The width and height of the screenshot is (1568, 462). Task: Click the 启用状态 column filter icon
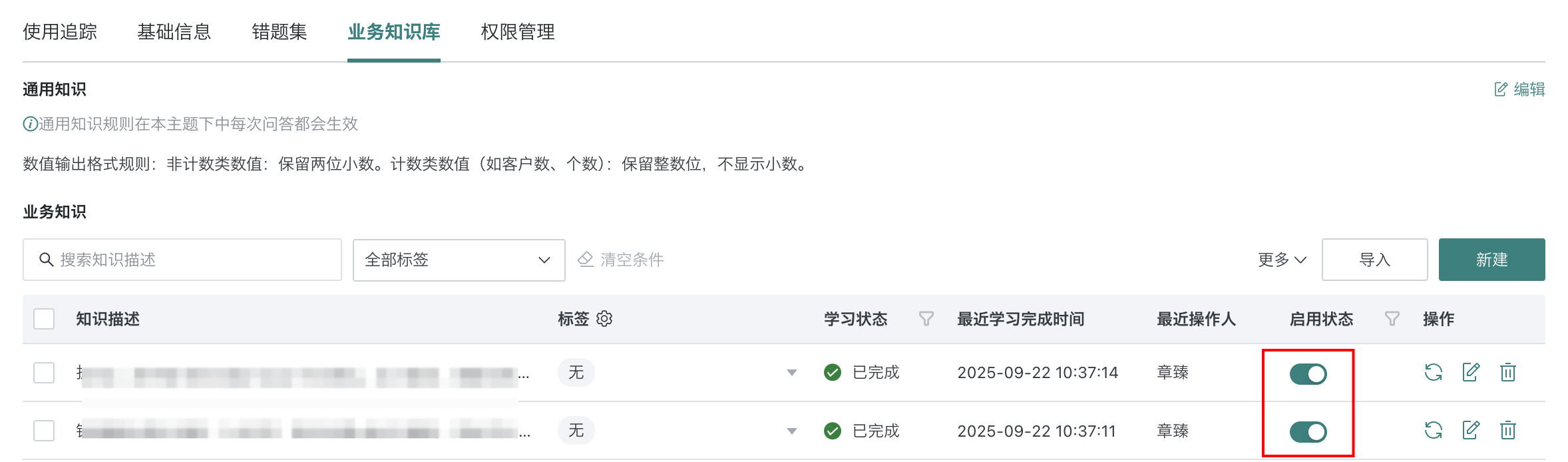click(x=1392, y=319)
